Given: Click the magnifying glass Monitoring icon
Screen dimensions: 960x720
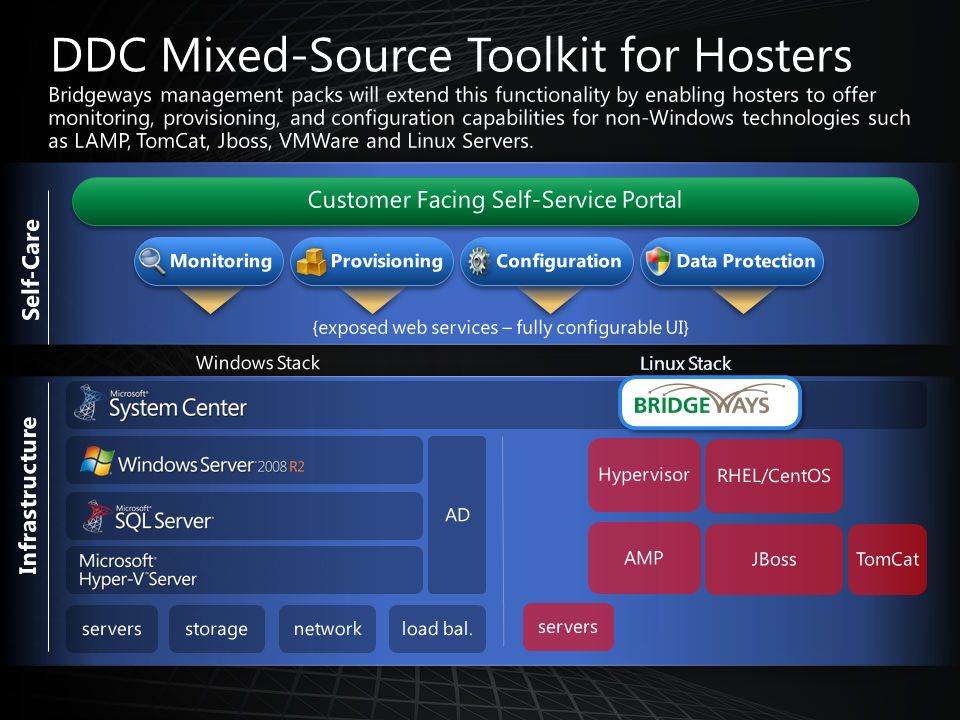Looking at the screenshot, I should 152,261.
